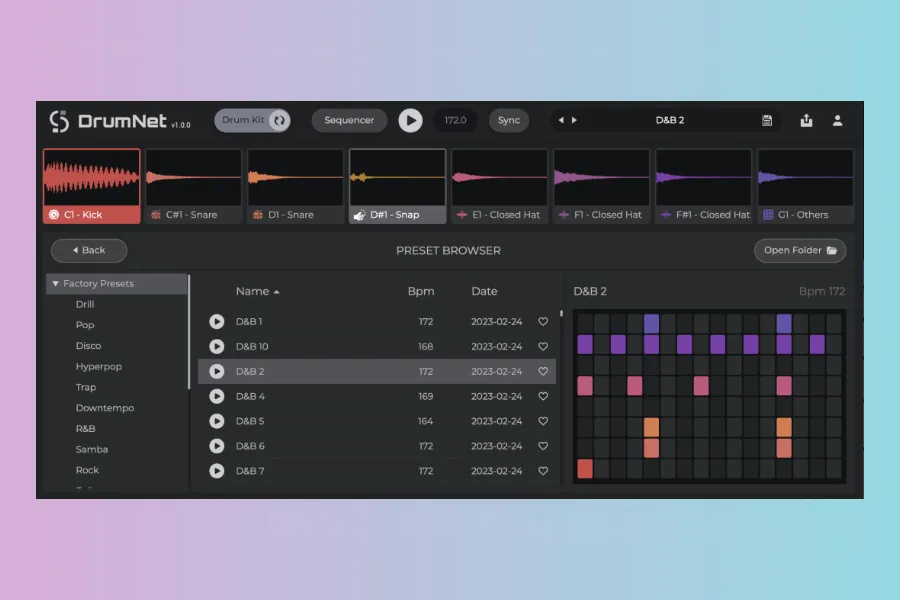
Task: Click the export share icon in header
Action: [806, 120]
